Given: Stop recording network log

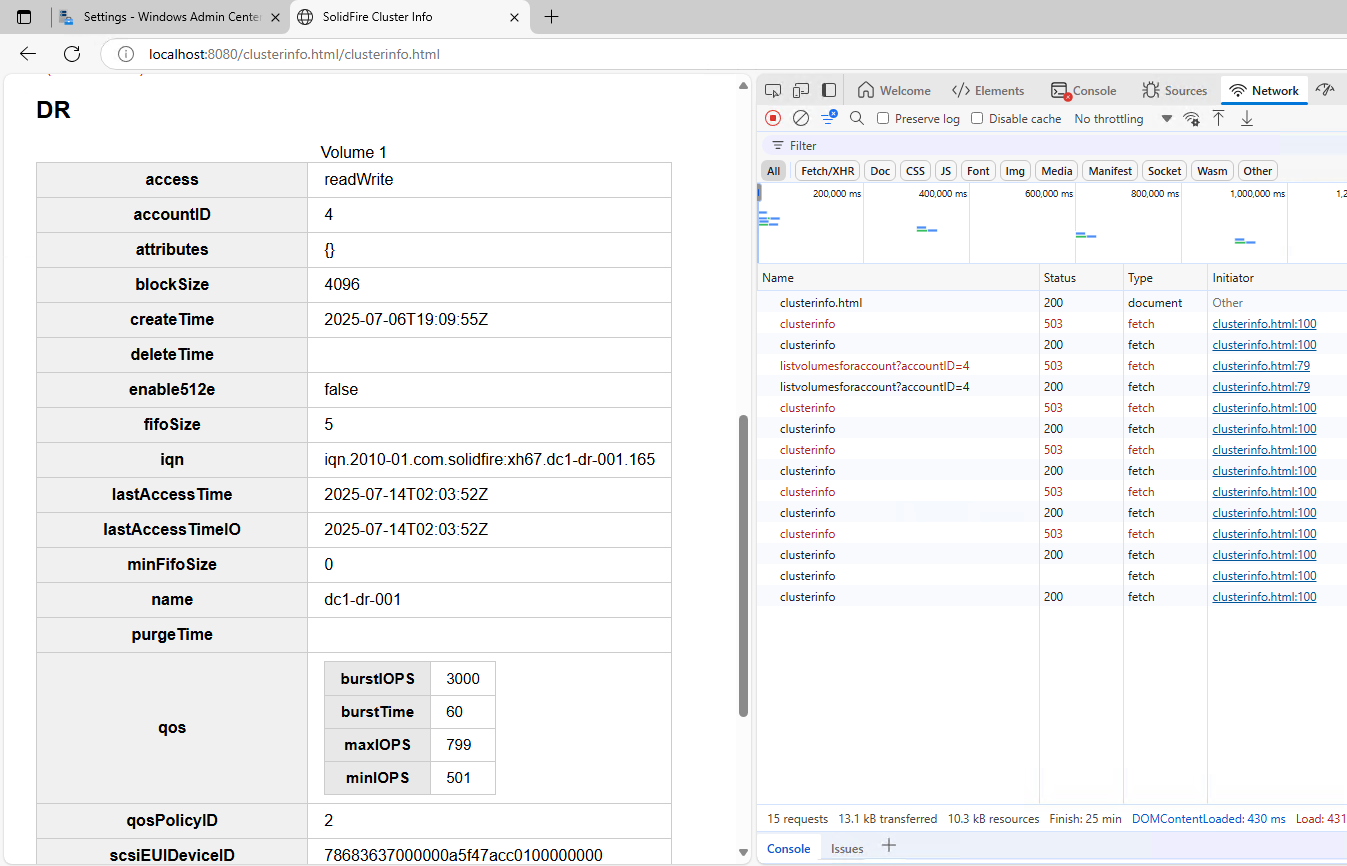Looking at the screenshot, I should coord(773,118).
